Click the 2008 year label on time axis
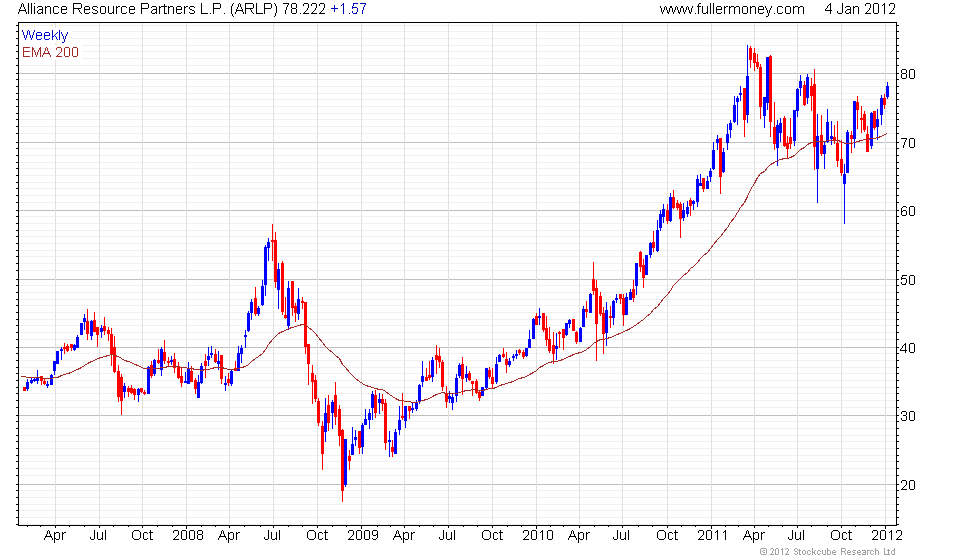 tap(188, 536)
